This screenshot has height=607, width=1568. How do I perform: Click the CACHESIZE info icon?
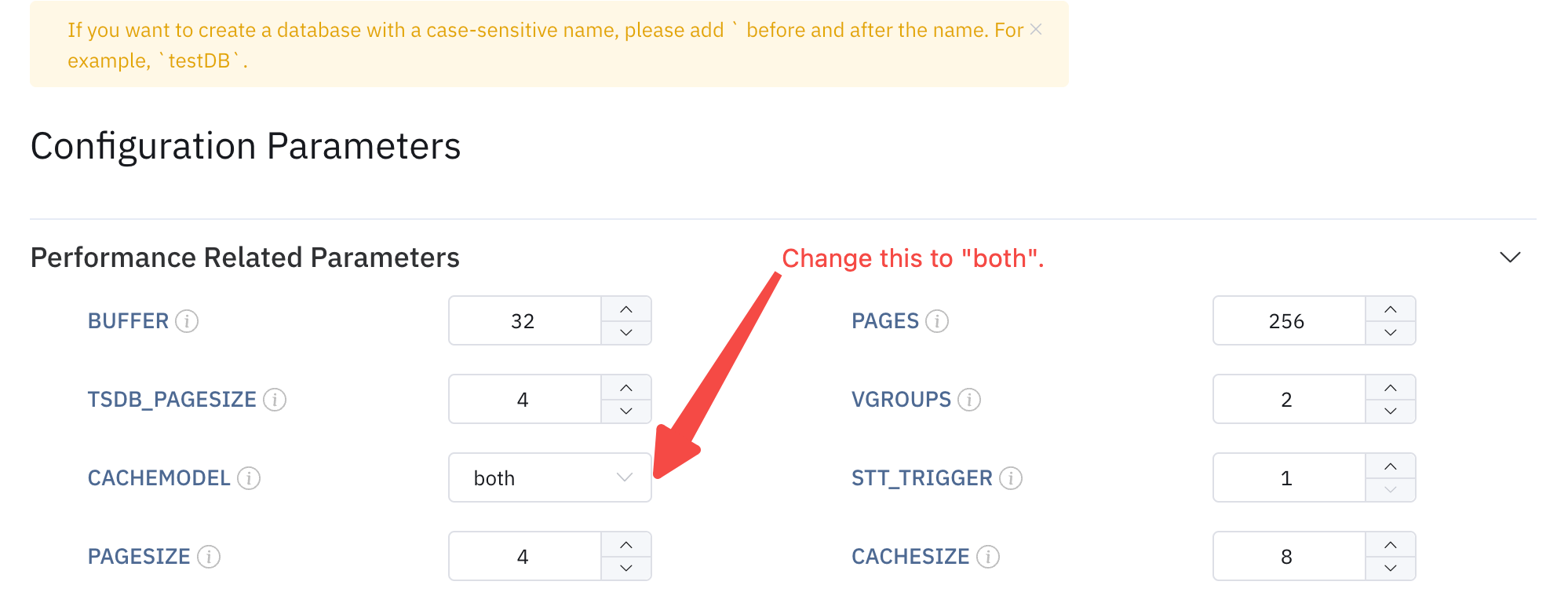click(x=988, y=557)
